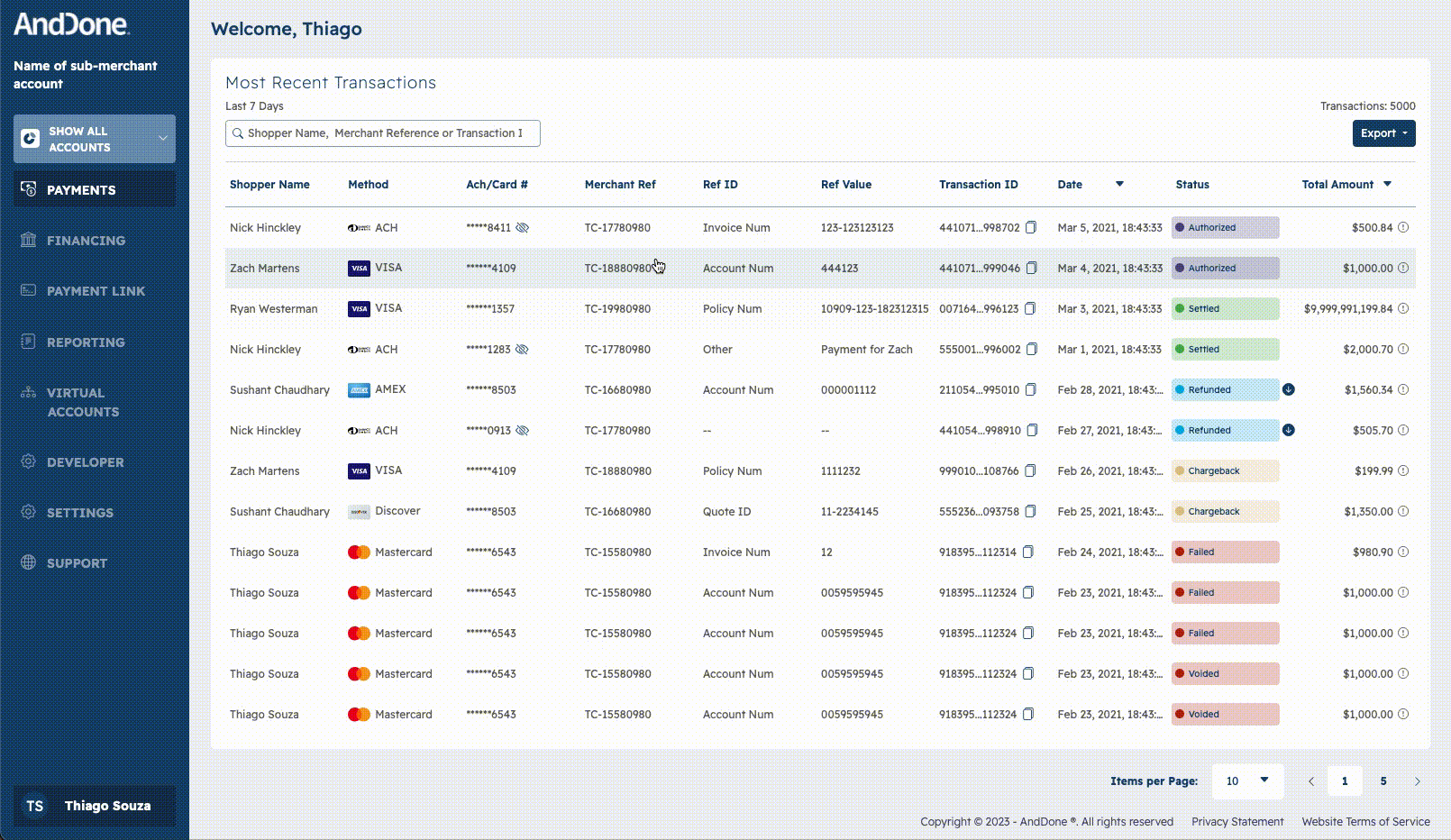
Task: Show full ACH number ending 1283
Action: [522, 350]
